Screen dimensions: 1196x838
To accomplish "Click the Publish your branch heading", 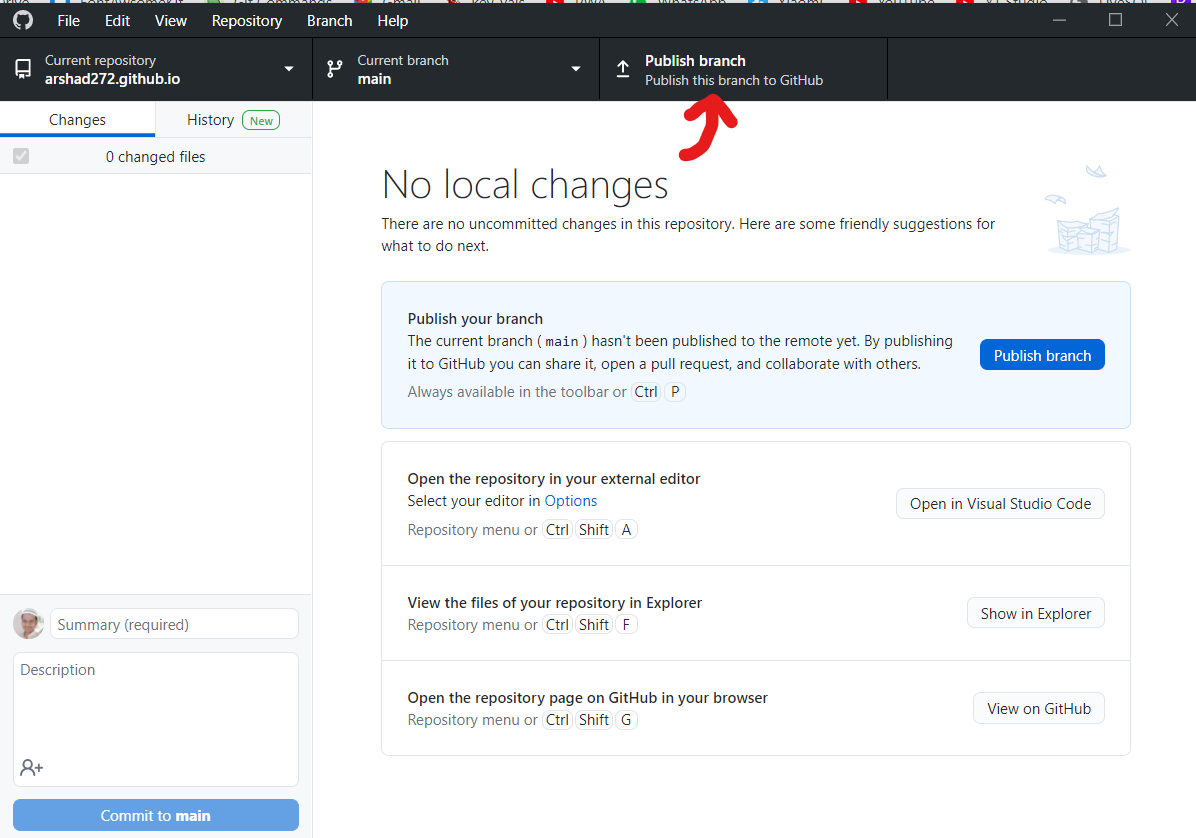I will click(475, 319).
